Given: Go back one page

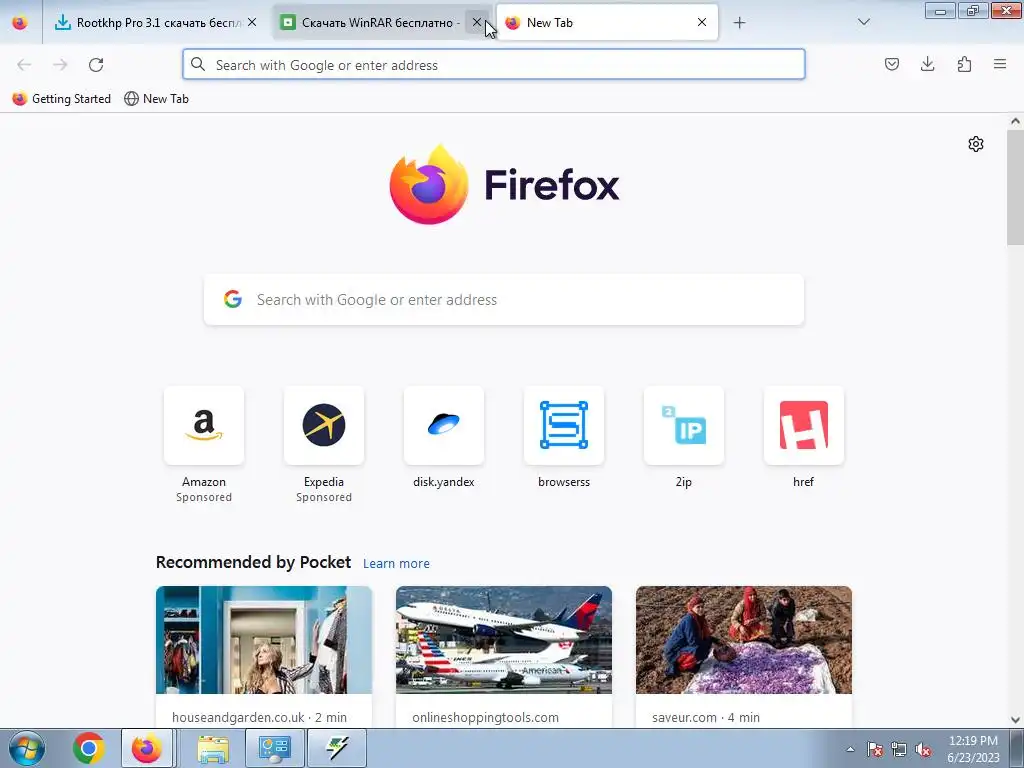Looking at the screenshot, I should (24, 65).
